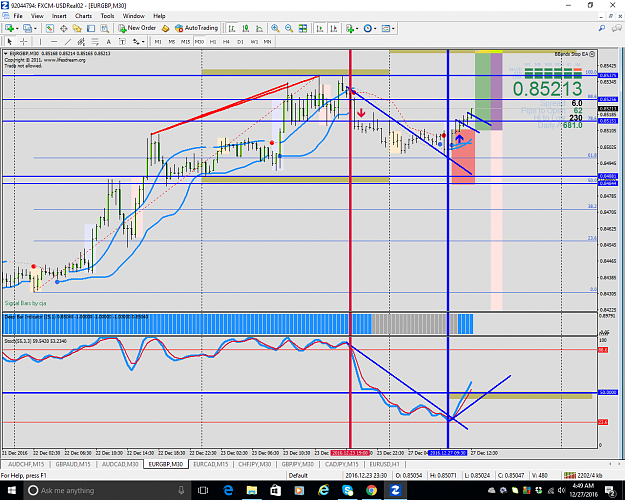Switch to the EURUSD,H1 chart tab
Screen dimensions: 625x500
tap(384, 464)
